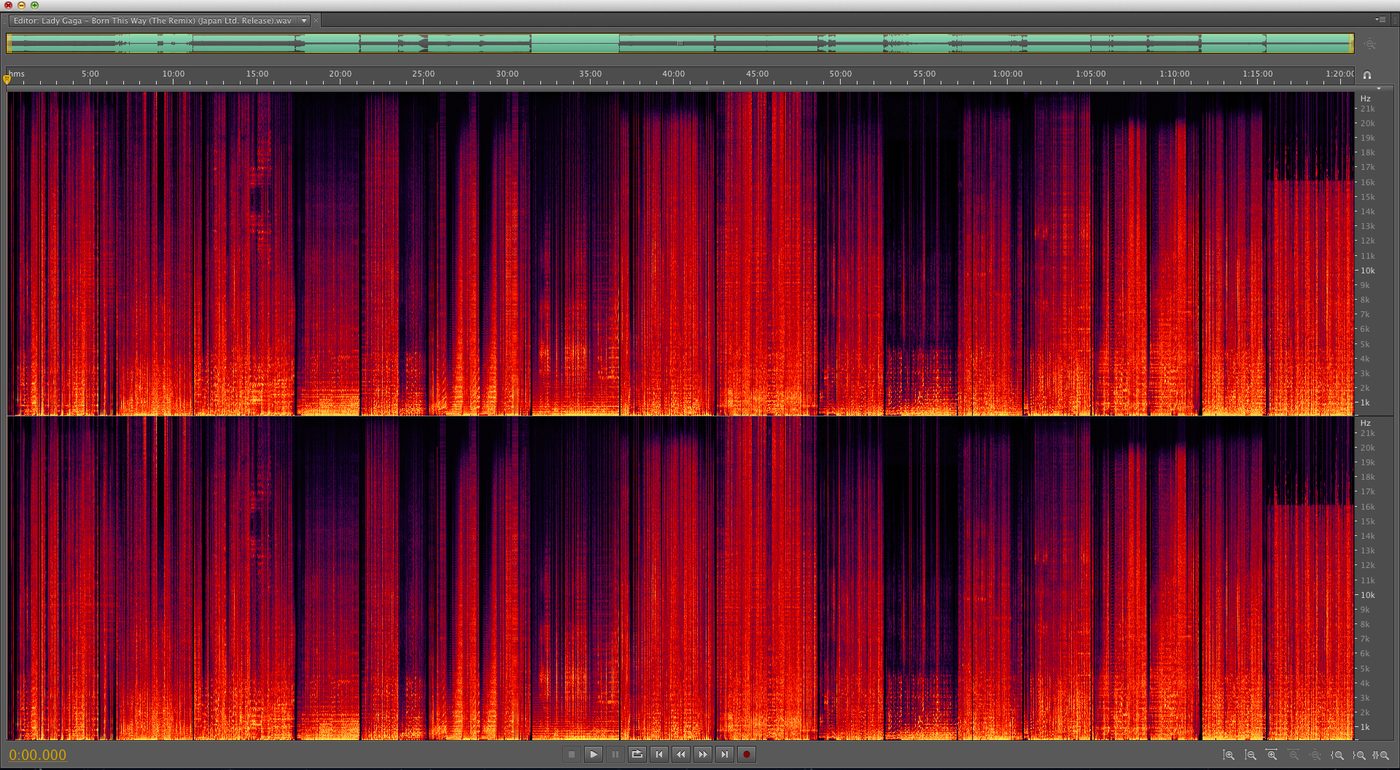Click the zoom navigator overview waveform
The height and width of the screenshot is (770, 1400).
click(x=680, y=43)
